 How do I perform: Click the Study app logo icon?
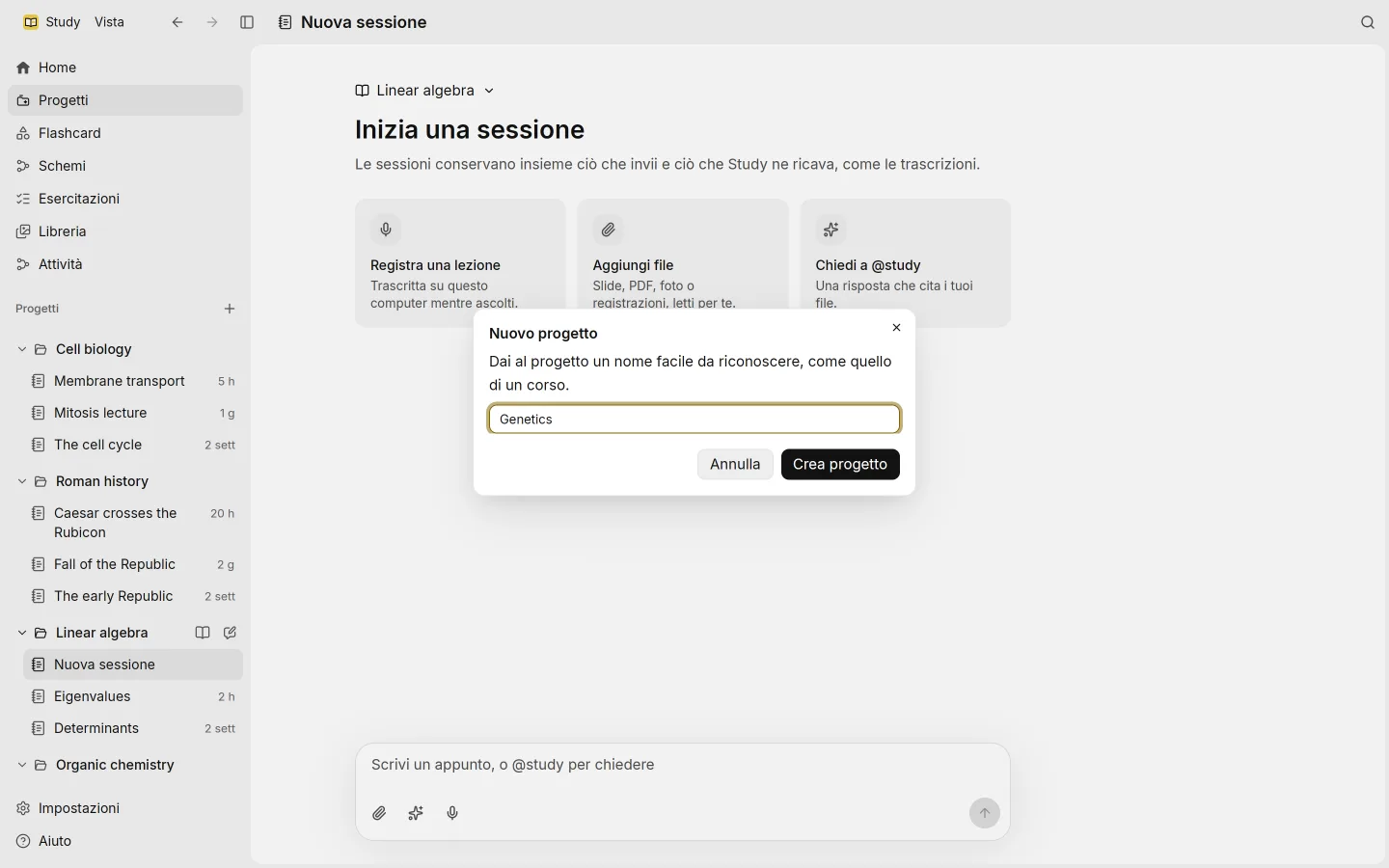click(31, 22)
